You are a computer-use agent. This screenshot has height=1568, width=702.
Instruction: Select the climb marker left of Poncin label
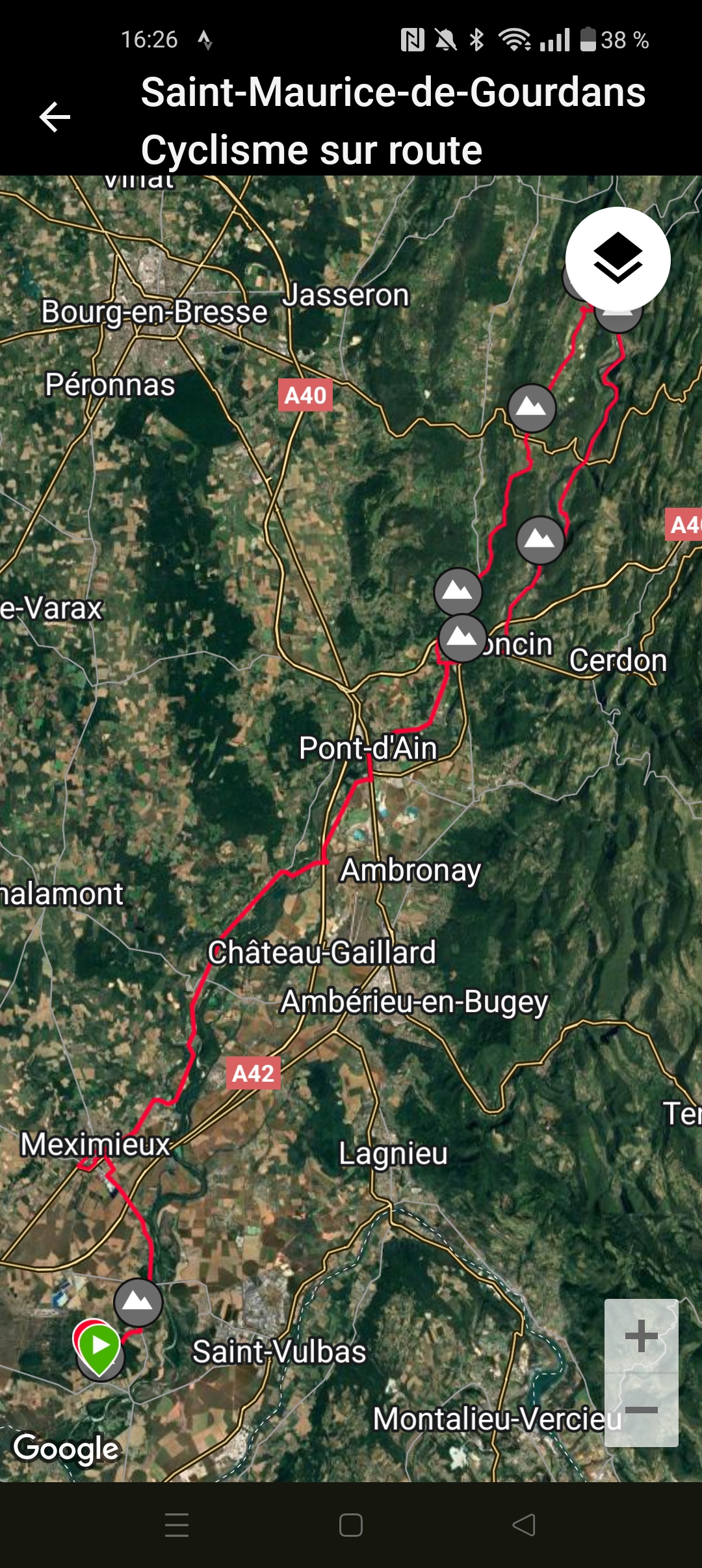click(x=462, y=638)
